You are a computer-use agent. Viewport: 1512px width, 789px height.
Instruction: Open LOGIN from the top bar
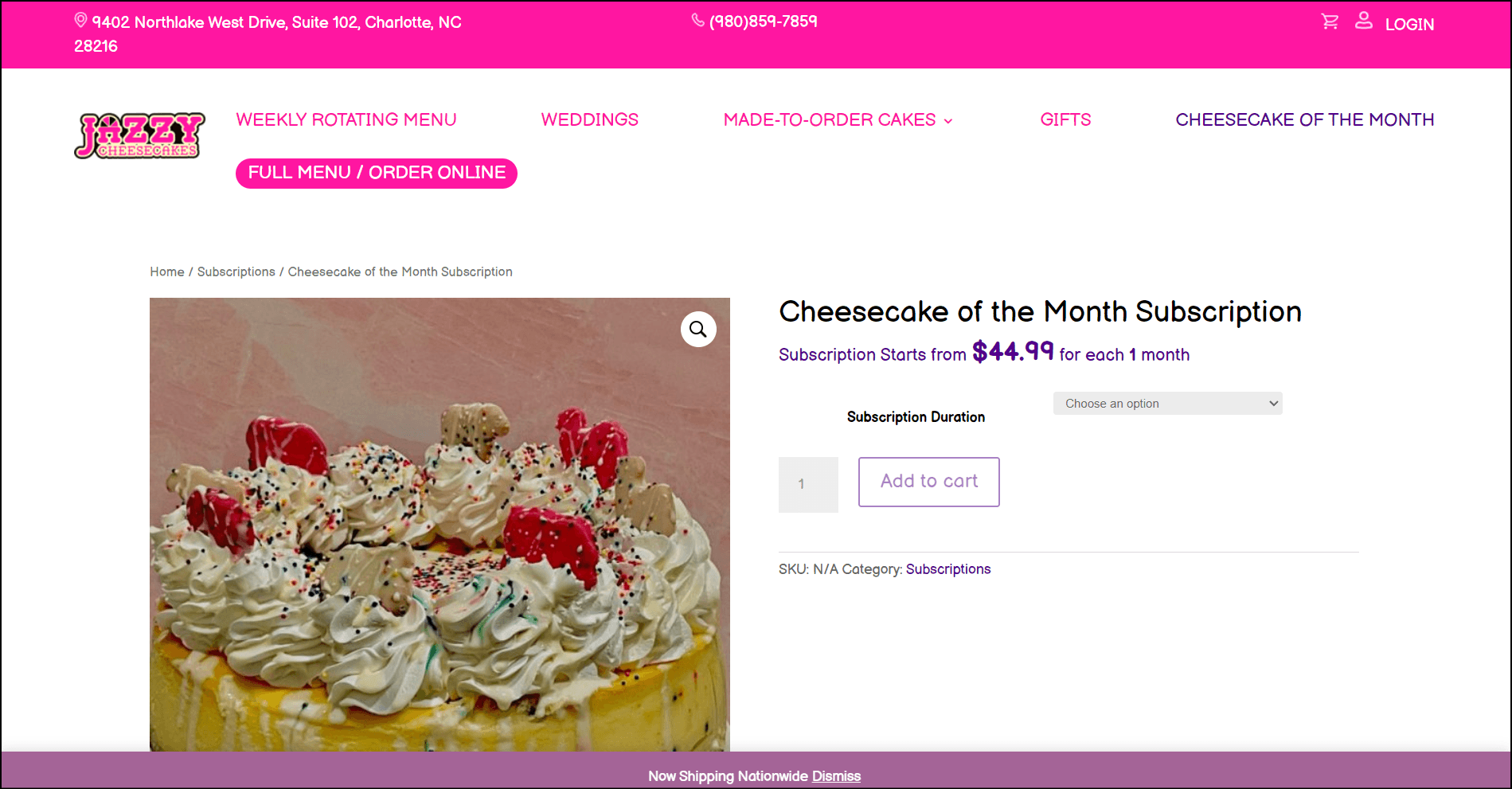pyautogui.click(x=1409, y=25)
